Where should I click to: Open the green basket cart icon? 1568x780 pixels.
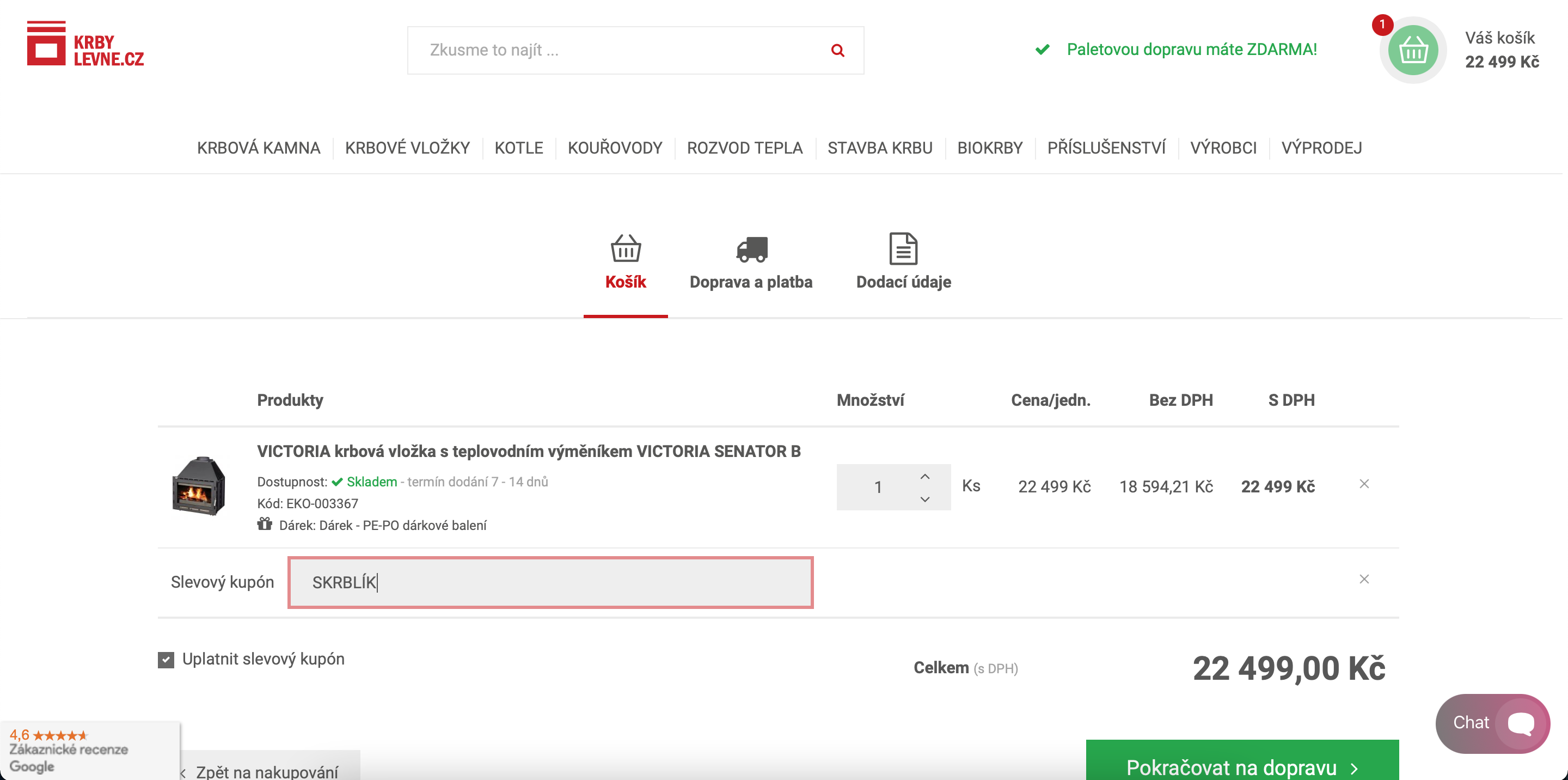pyautogui.click(x=1413, y=50)
